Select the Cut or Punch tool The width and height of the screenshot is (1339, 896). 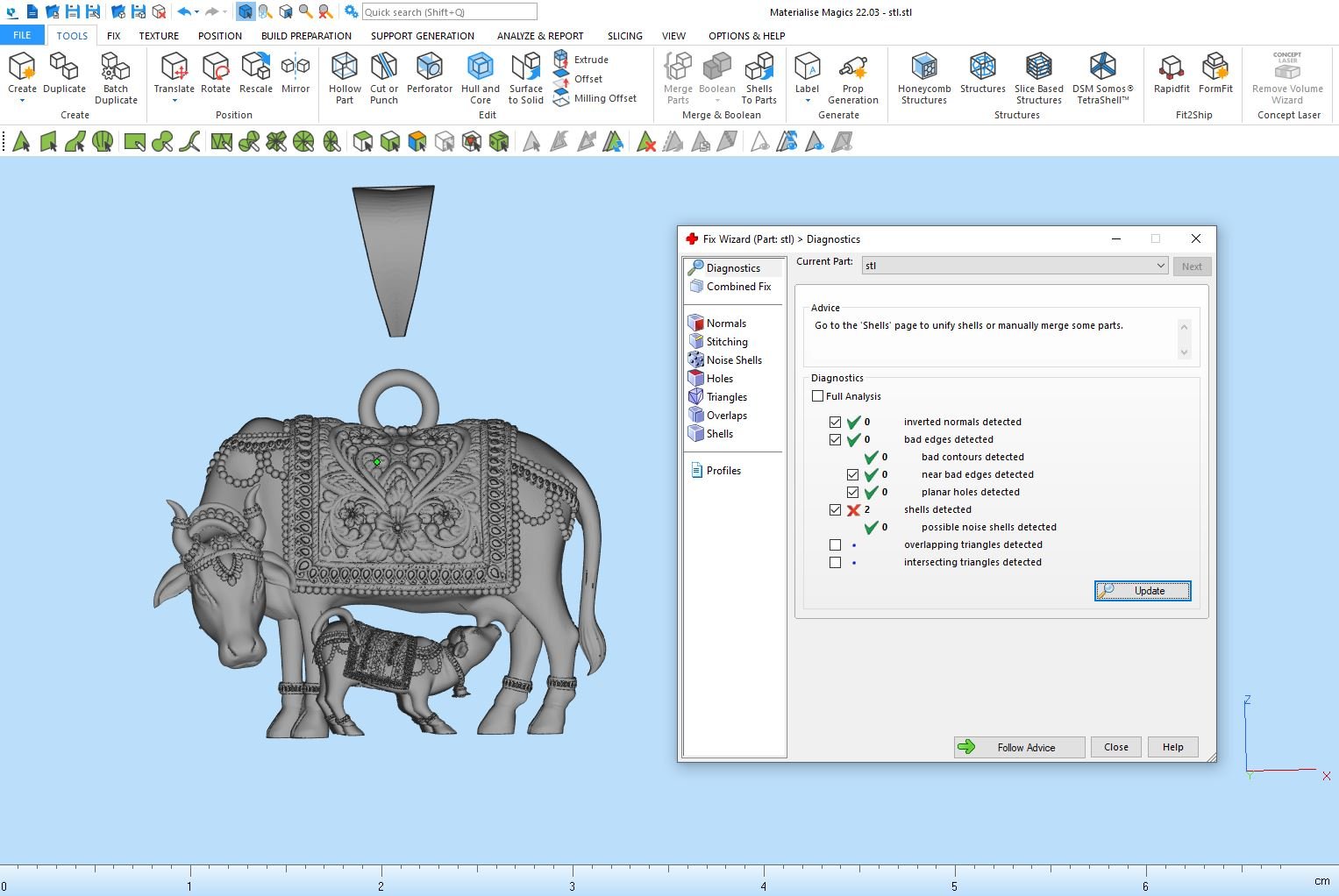coord(384,77)
